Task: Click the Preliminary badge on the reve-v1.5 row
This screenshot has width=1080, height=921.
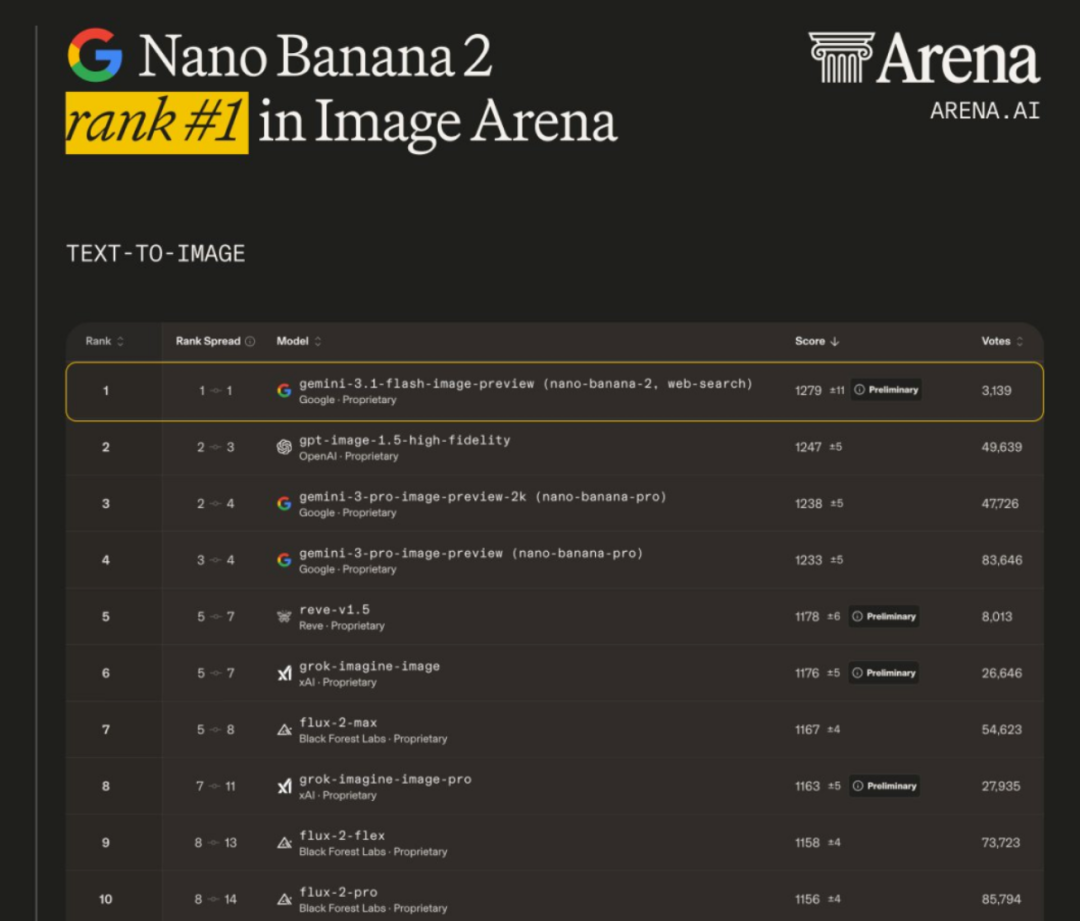Action: coord(884,617)
